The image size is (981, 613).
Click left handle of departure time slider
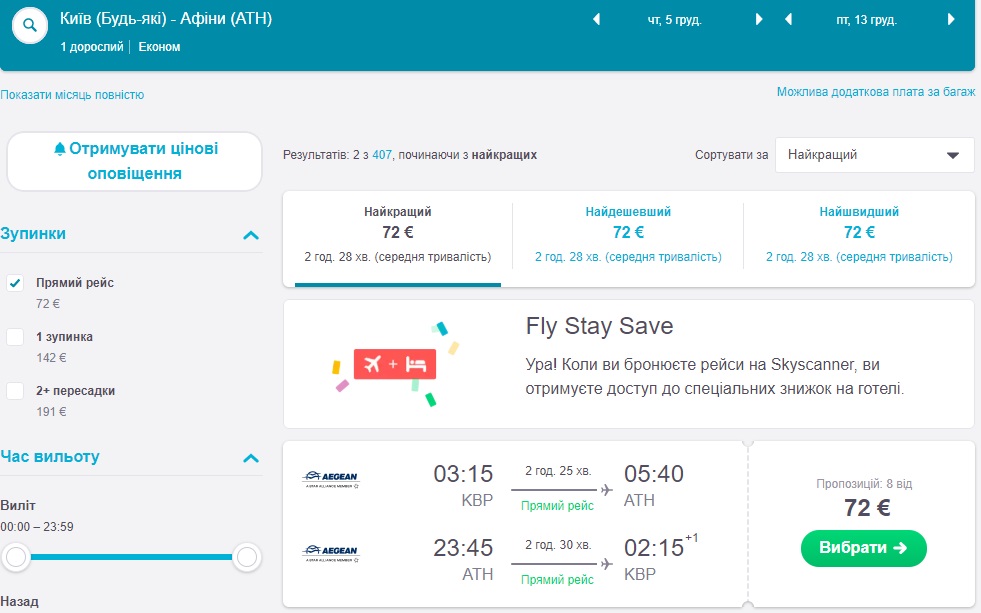15,557
